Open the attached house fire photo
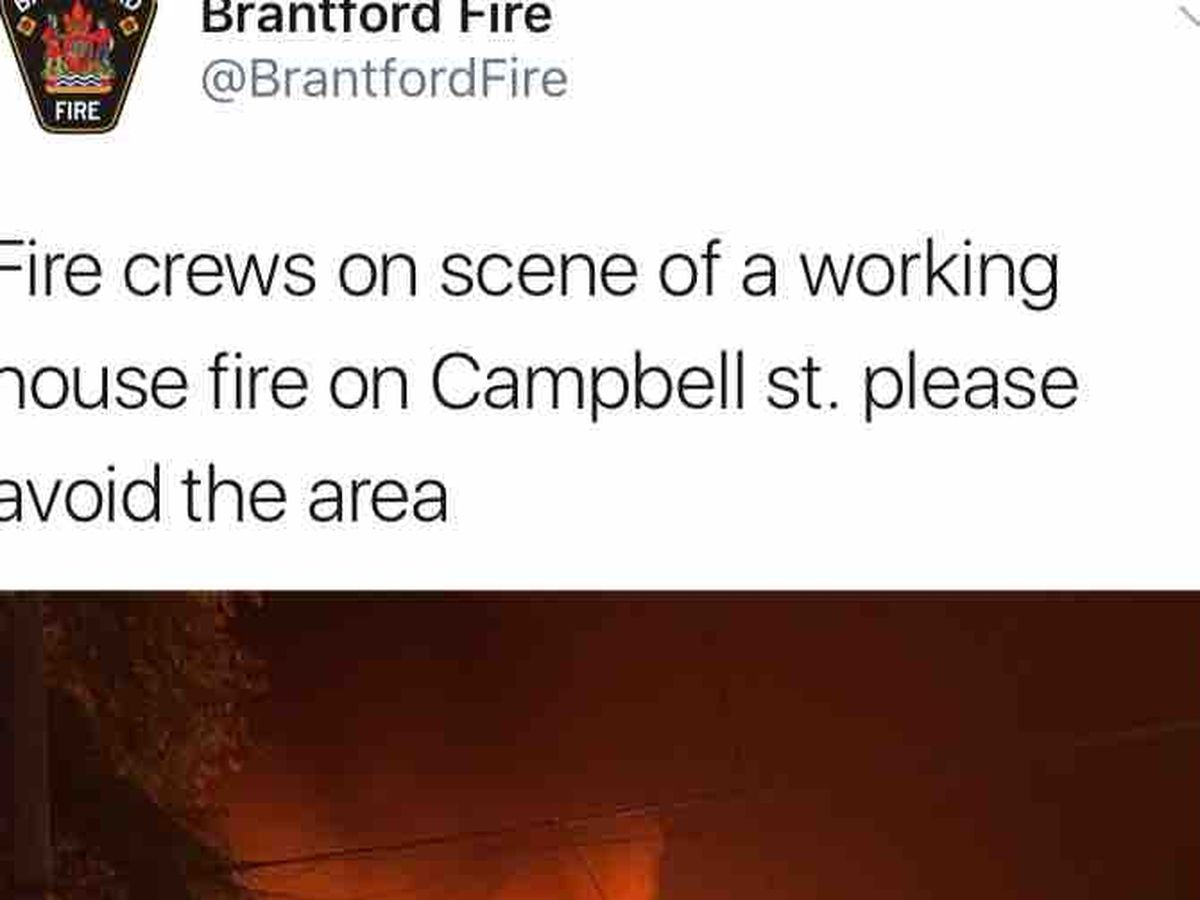 click(600, 745)
